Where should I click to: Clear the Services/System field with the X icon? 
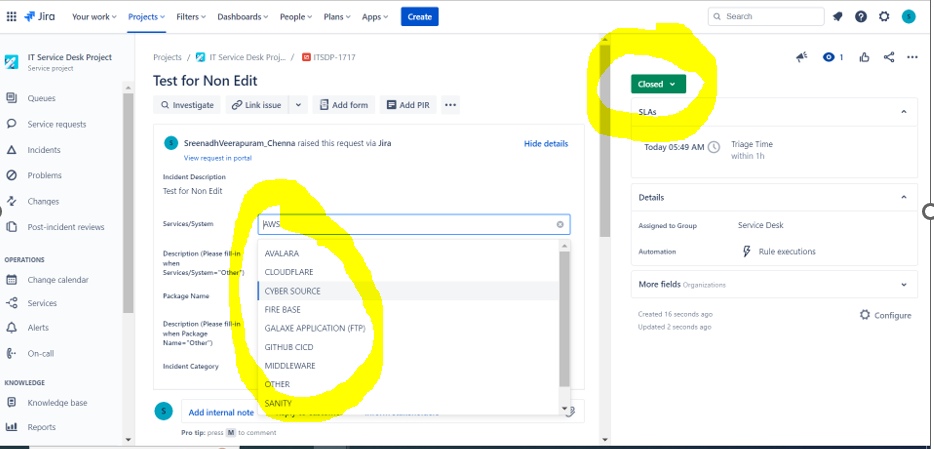[560, 224]
